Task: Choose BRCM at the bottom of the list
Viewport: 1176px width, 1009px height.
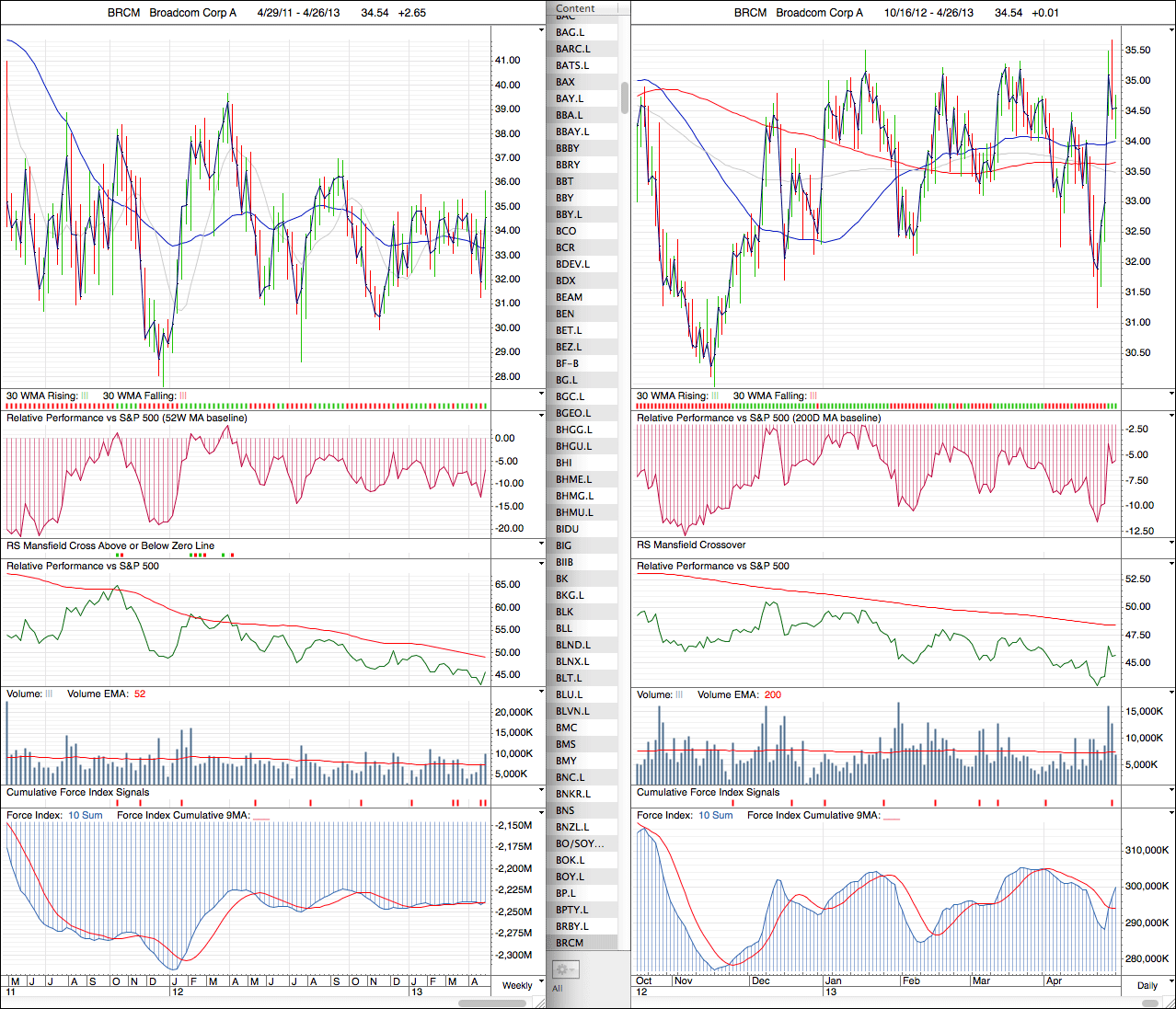Action: pyautogui.click(x=570, y=943)
